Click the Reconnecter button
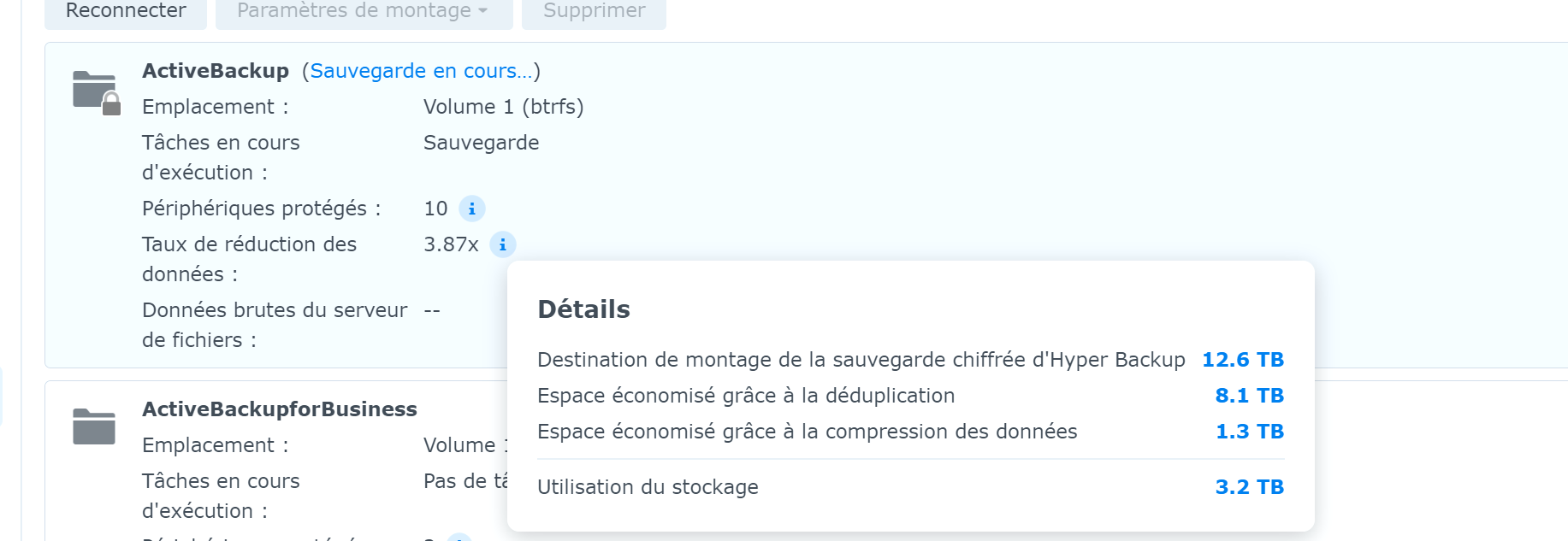The image size is (1568, 541). pyautogui.click(x=126, y=11)
